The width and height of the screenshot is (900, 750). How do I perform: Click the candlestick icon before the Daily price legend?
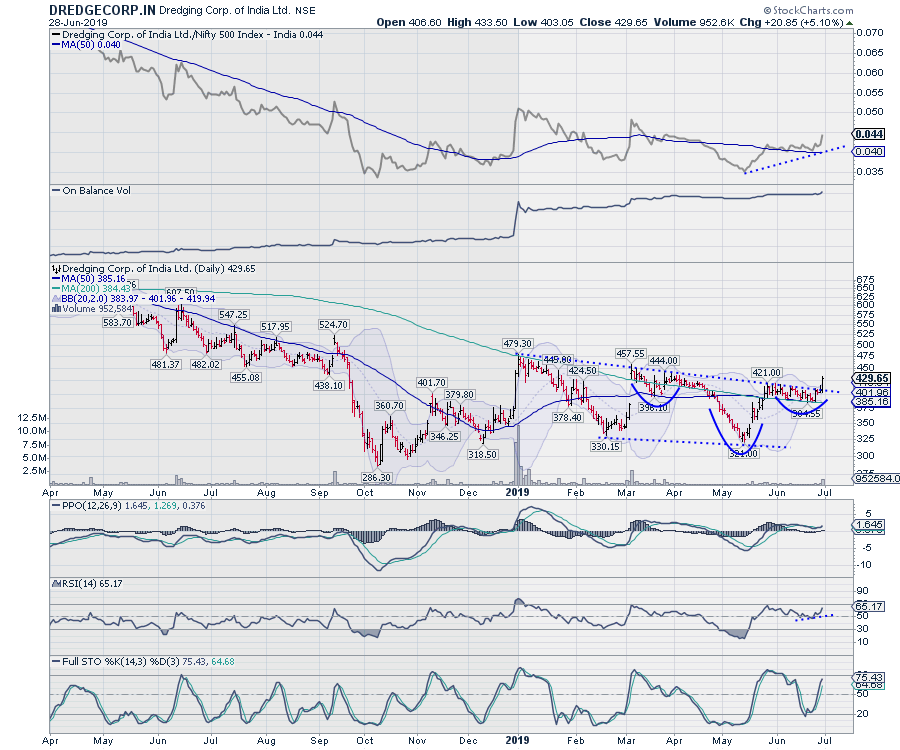click(56, 268)
